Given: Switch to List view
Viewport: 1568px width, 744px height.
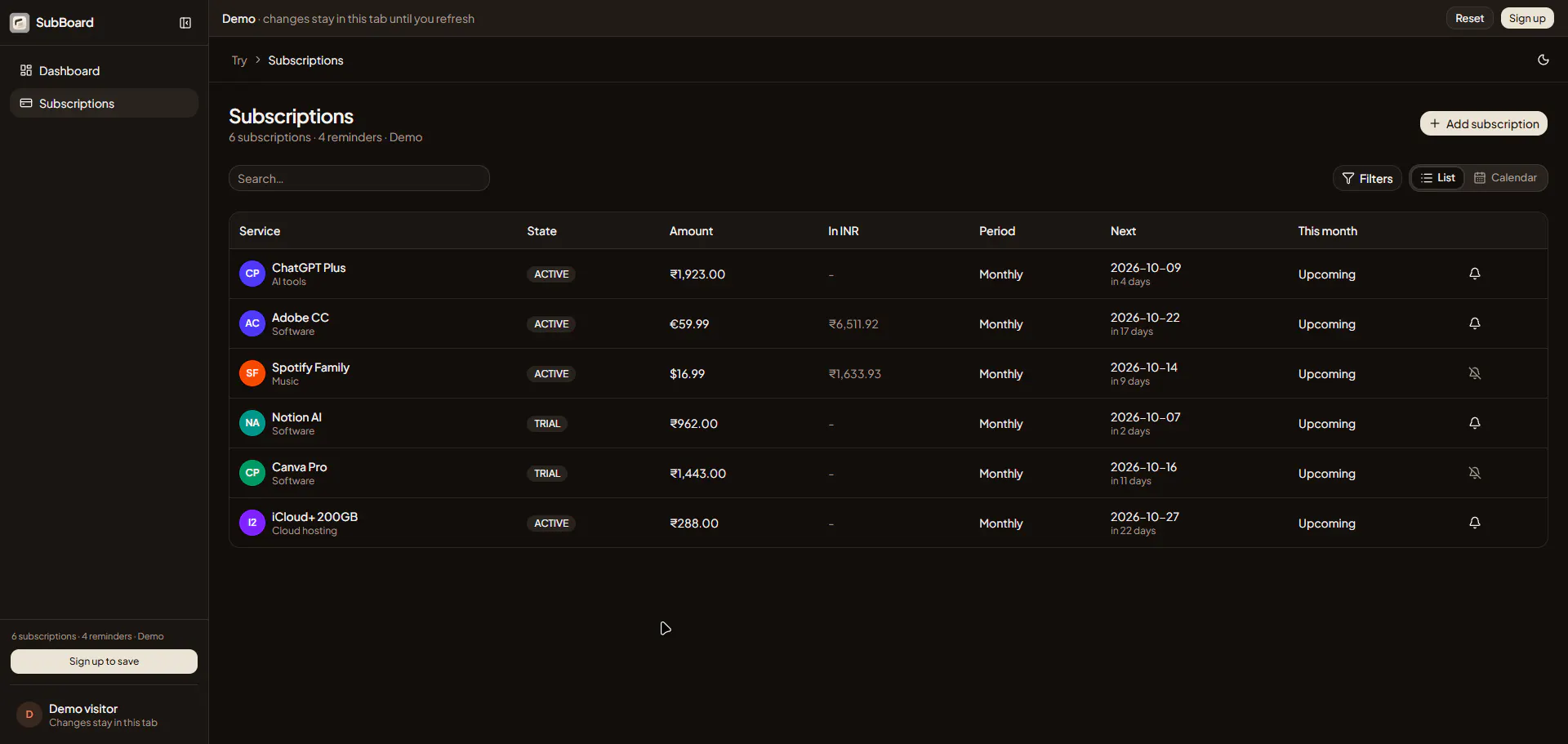Looking at the screenshot, I should pos(1438,178).
